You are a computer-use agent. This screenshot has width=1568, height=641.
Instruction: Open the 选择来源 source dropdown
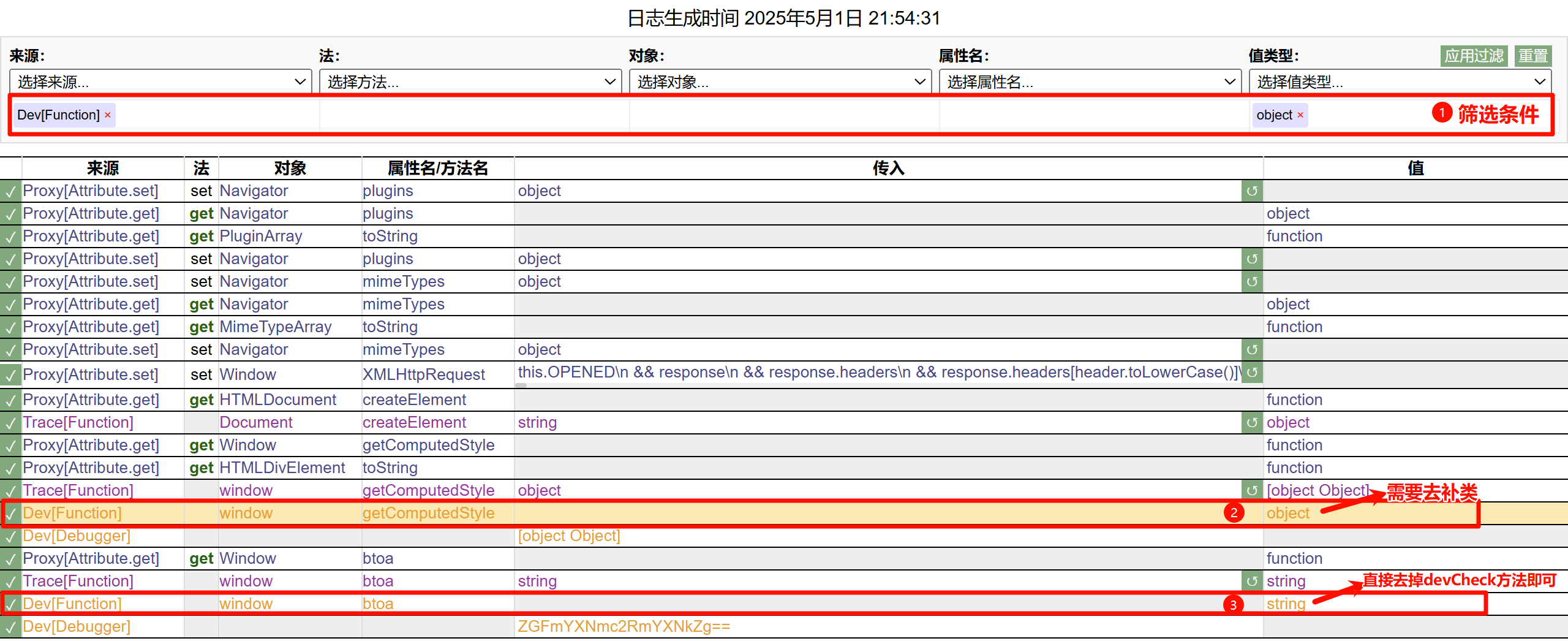pyautogui.click(x=160, y=82)
